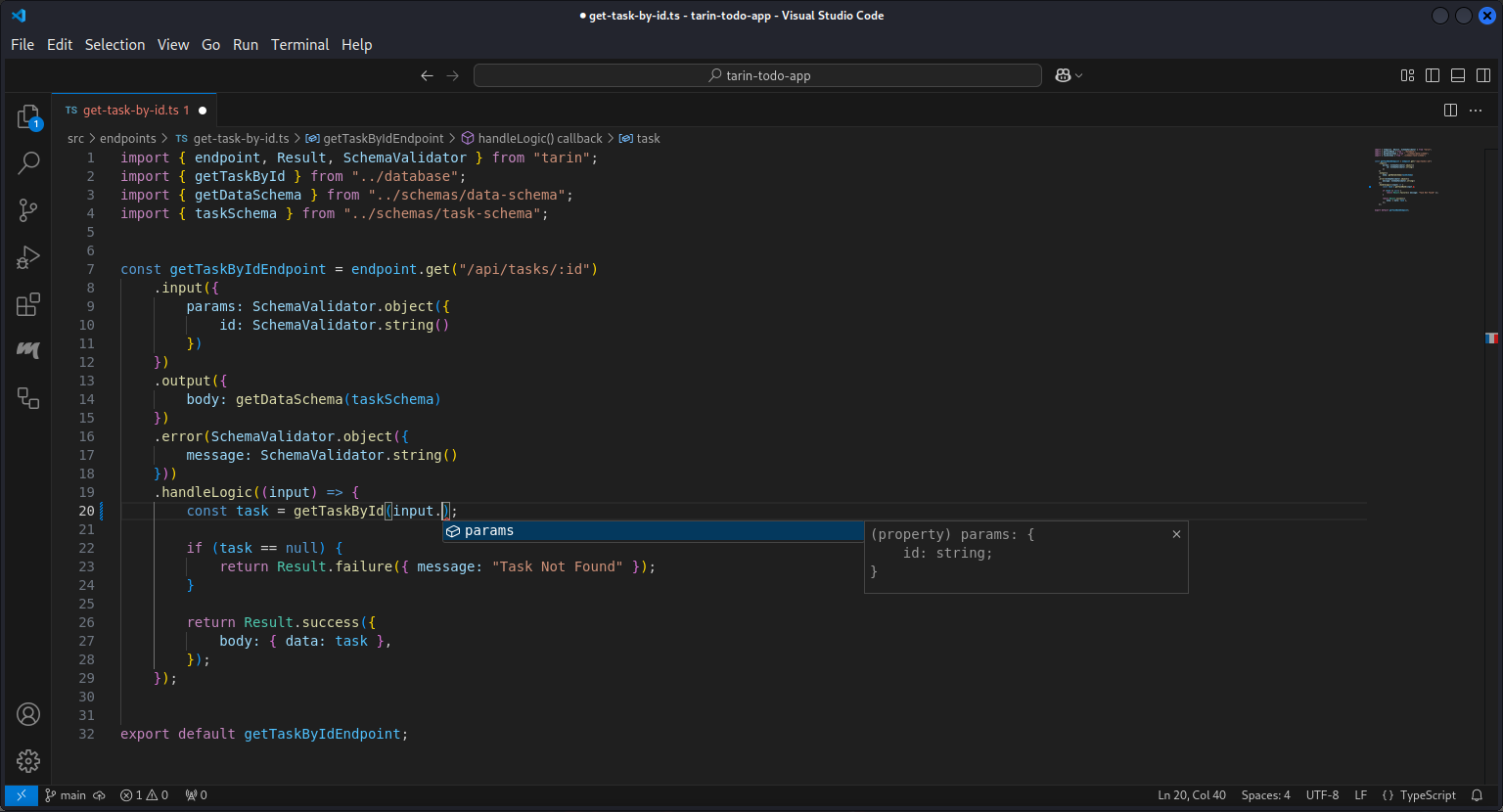Click the main branch status bar button
The height and width of the screenshot is (812, 1503).
coord(67,795)
